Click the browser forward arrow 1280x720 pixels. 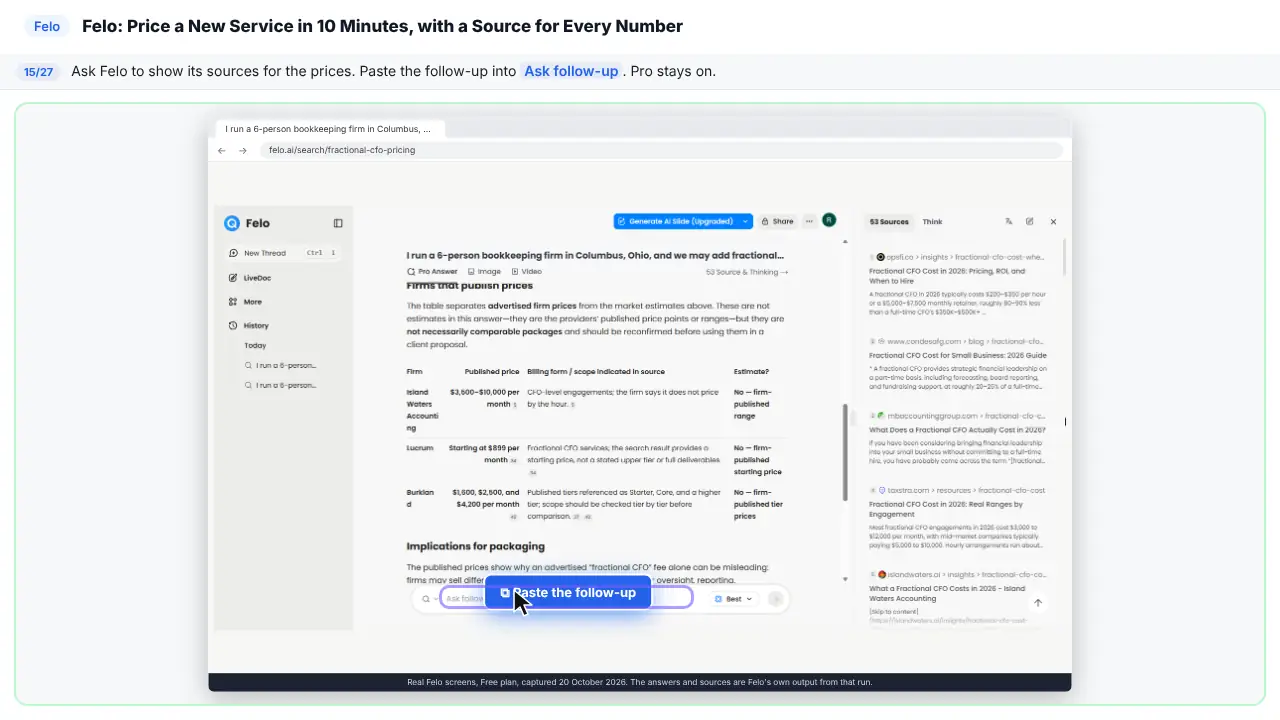click(242, 150)
